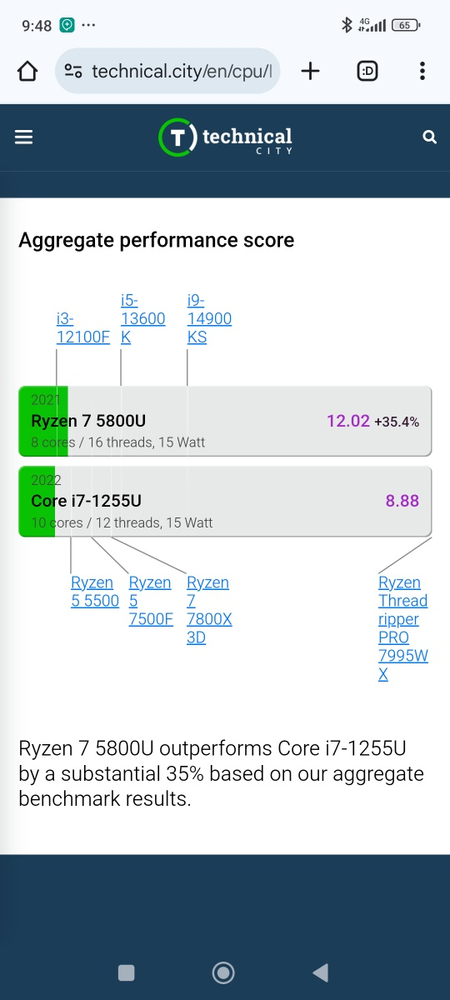Viewport: 450px width, 1000px height.
Task: Tap the site search magnifier icon
Action: (430, 137)
